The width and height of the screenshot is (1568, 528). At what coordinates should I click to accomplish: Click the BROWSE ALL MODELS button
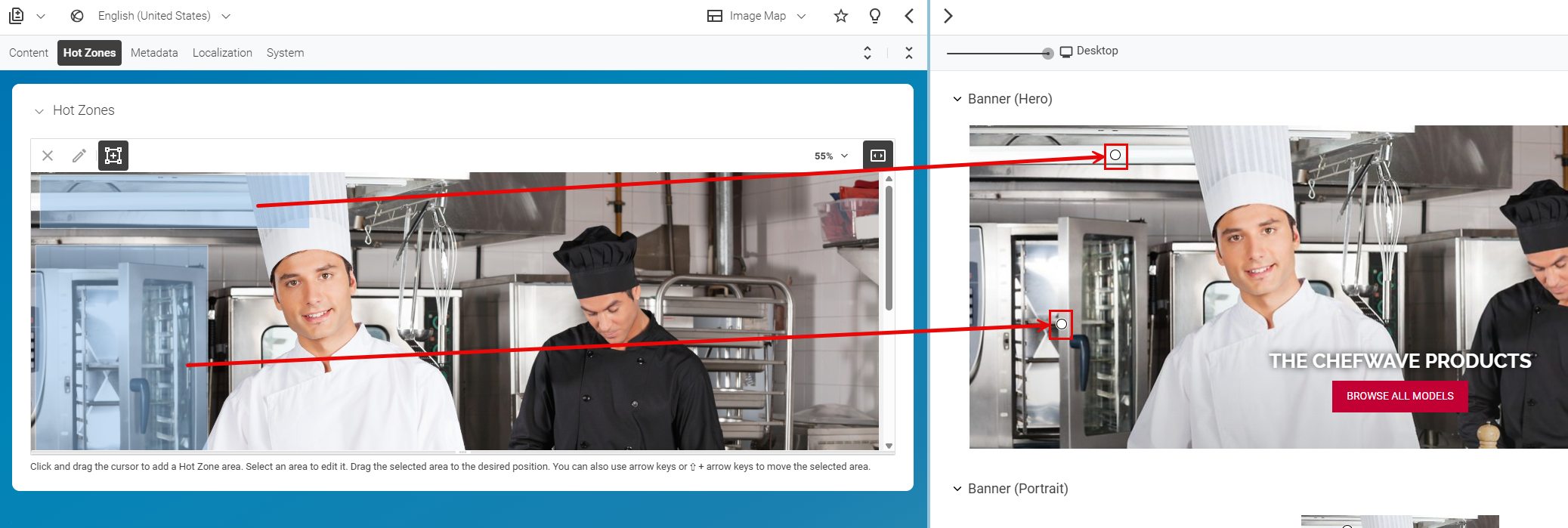1399,396
